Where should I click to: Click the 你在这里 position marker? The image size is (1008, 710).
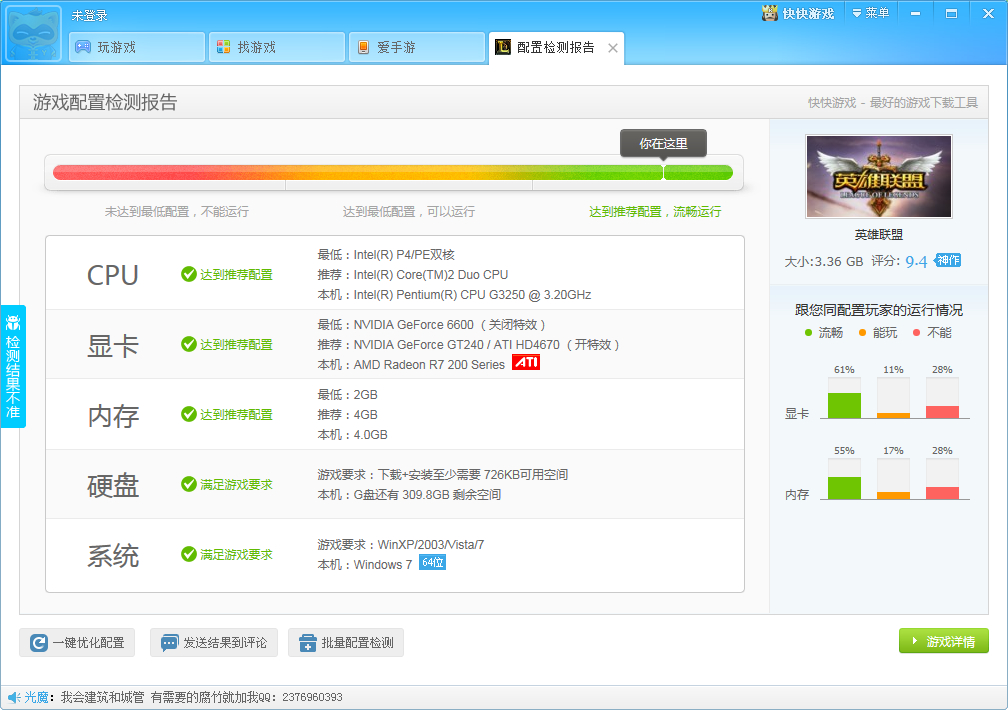tap(663, 143)
